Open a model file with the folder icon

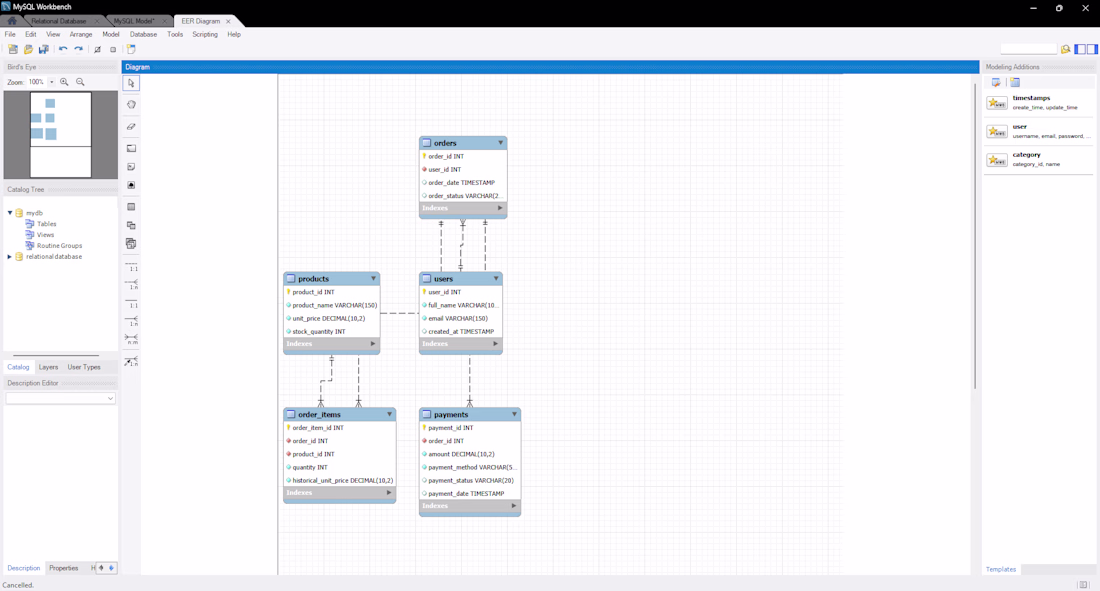28,49
